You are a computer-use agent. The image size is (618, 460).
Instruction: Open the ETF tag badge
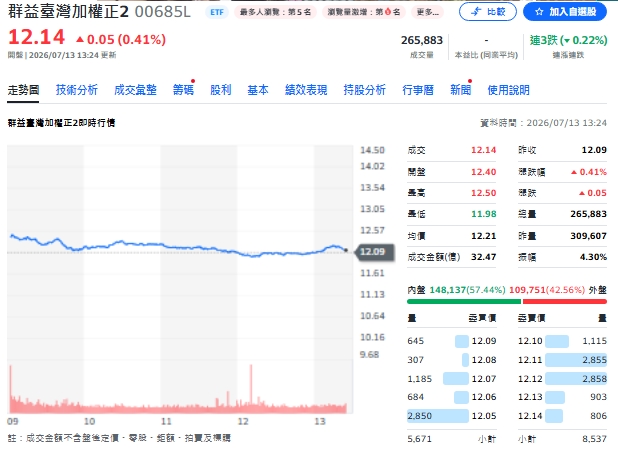pos(217,12)
